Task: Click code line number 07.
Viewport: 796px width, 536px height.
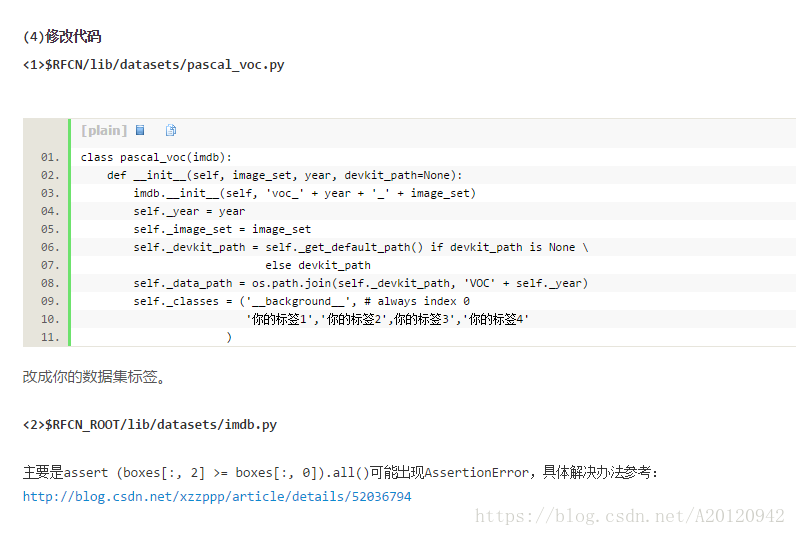Action: [50, 265]
